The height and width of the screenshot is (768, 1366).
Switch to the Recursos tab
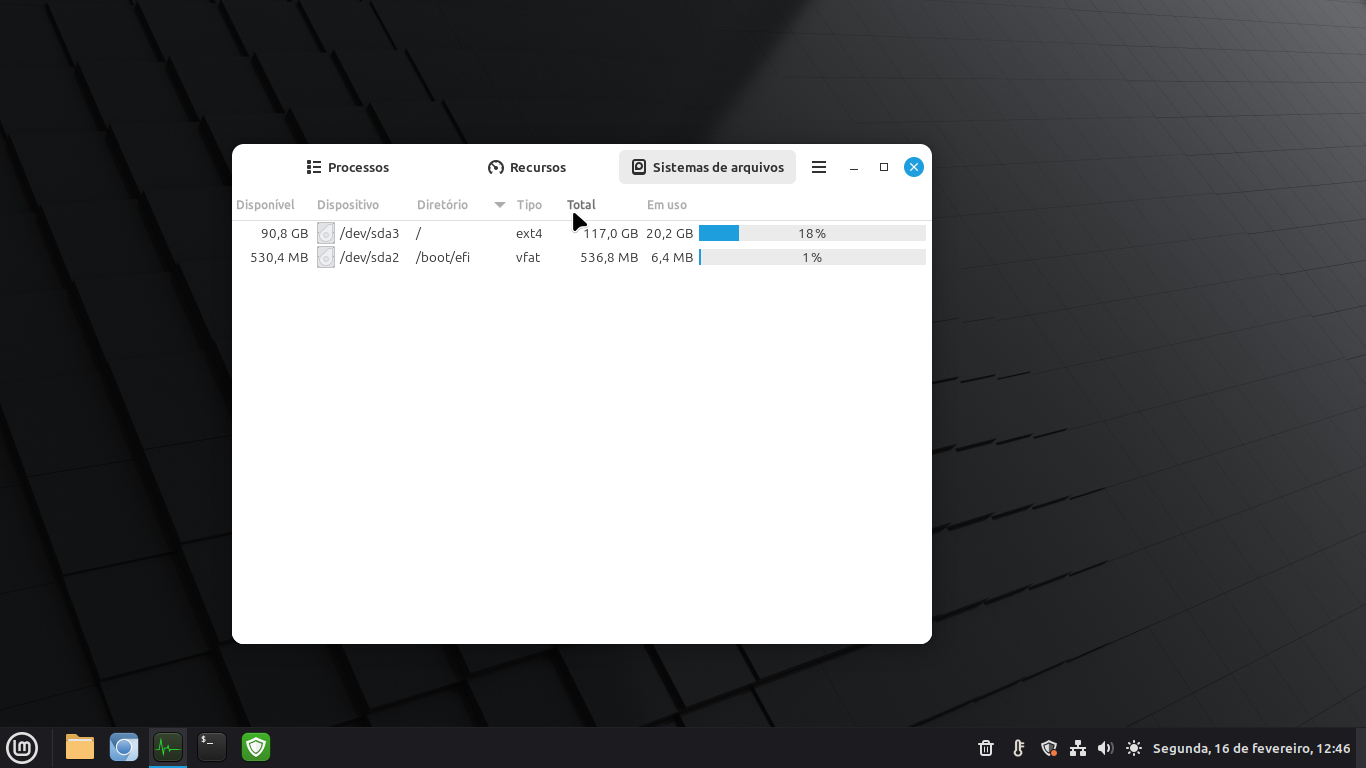[x=527, y=167]
